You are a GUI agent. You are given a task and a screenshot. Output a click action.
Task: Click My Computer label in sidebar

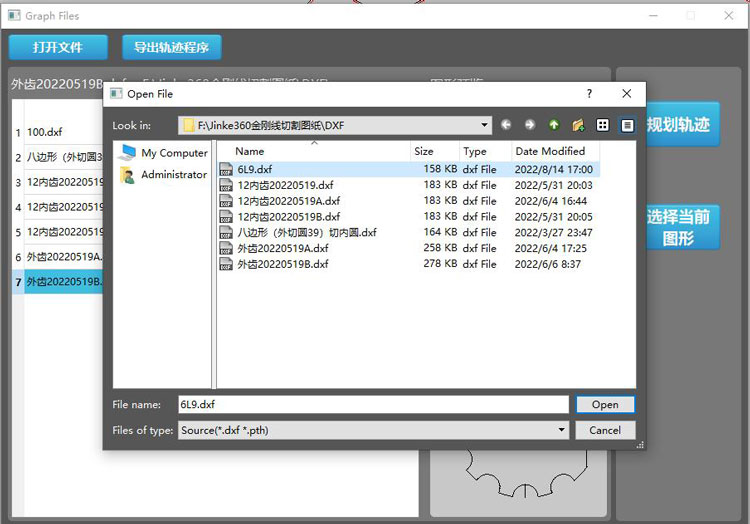[174, 153]
